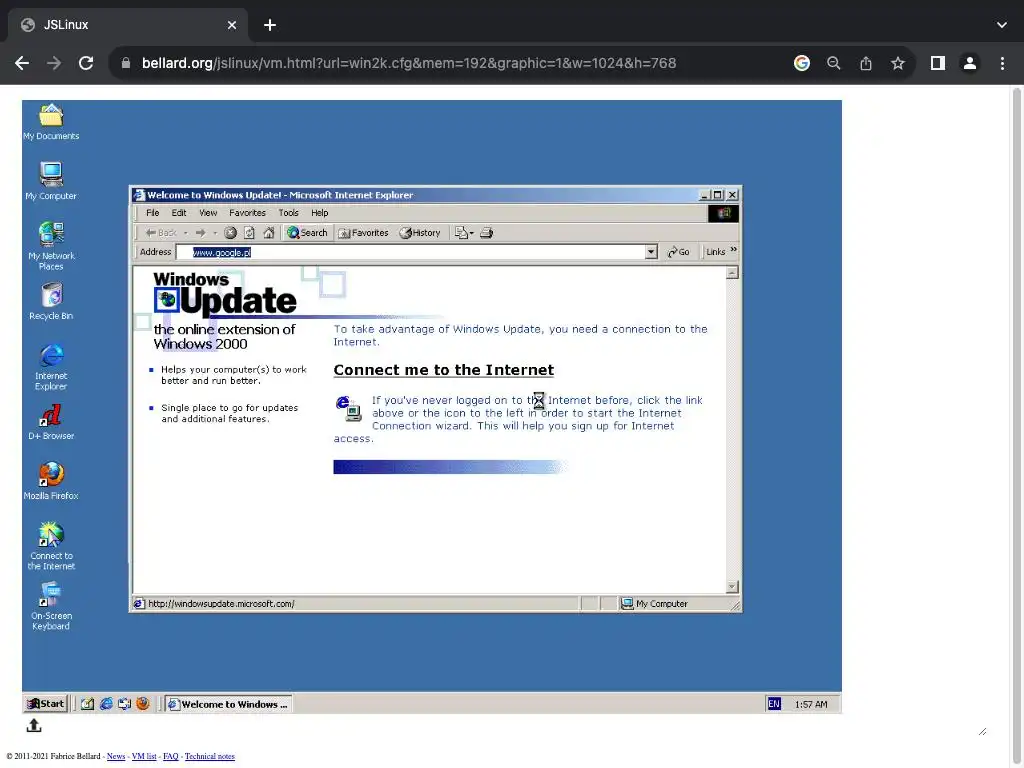Image resolution: width=1024 pixels, height=768 pixels.
Task: Open the Chrome tab search chevron
Action: [1002, 25]
